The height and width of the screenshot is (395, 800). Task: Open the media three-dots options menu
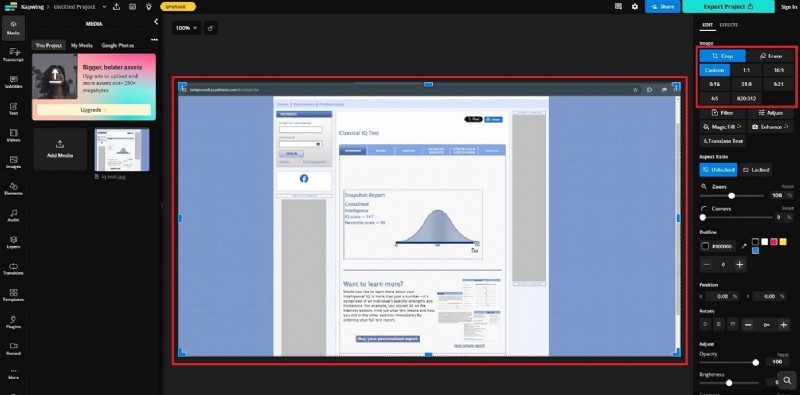[x=154, y=40]
